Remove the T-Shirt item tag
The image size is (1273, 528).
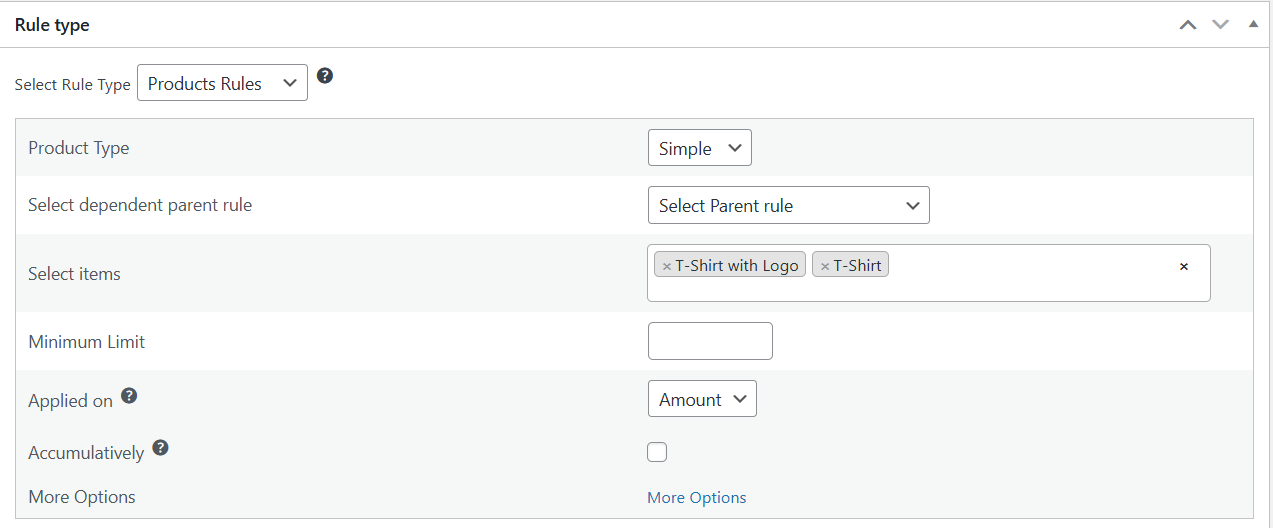click(825, 266)
